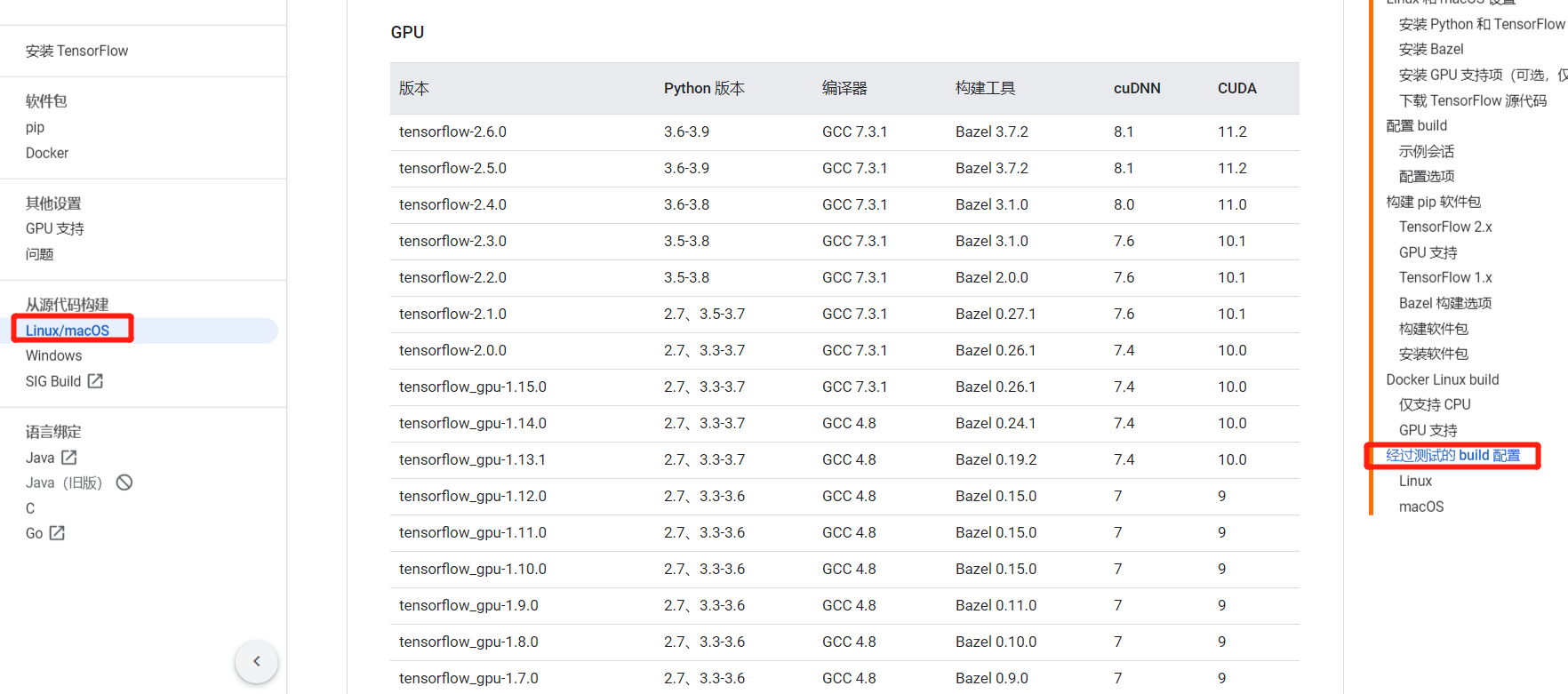The image size is (1568, 694).
Task: Open the 问题 page in sidebar
Action: 40,254
